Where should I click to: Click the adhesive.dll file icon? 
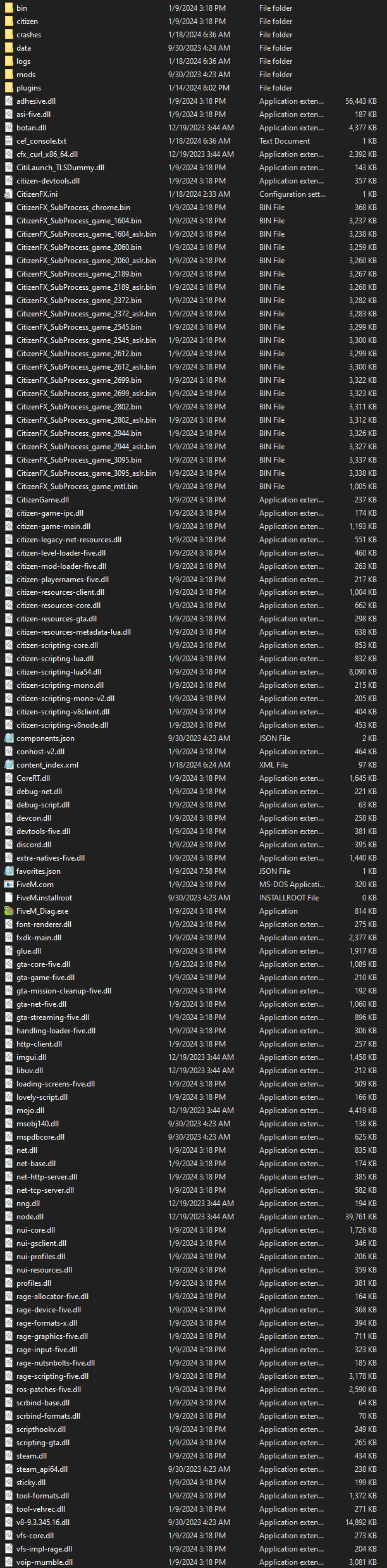tap(8, 101)
